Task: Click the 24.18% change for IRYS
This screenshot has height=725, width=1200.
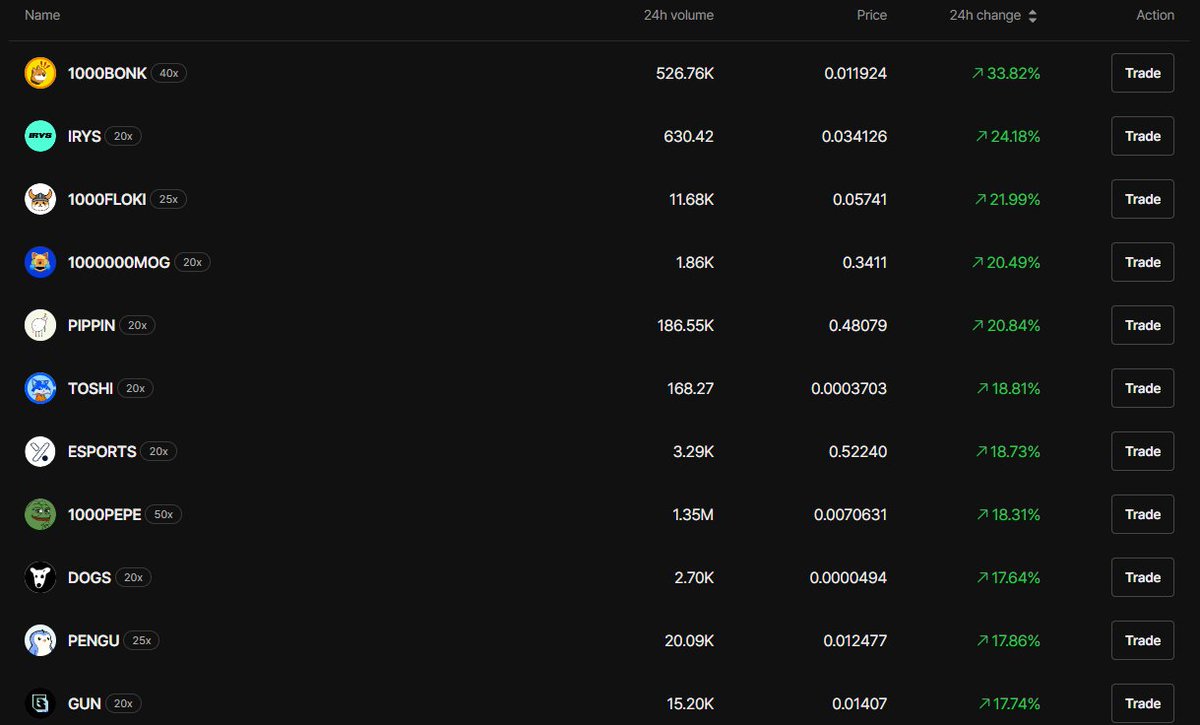Action: [x=1007, y=136]
